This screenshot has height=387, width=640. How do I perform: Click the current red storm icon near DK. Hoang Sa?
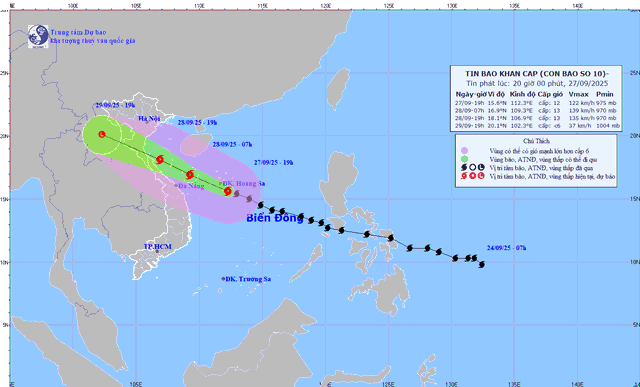pyautogui.click(x=228, y=191)
